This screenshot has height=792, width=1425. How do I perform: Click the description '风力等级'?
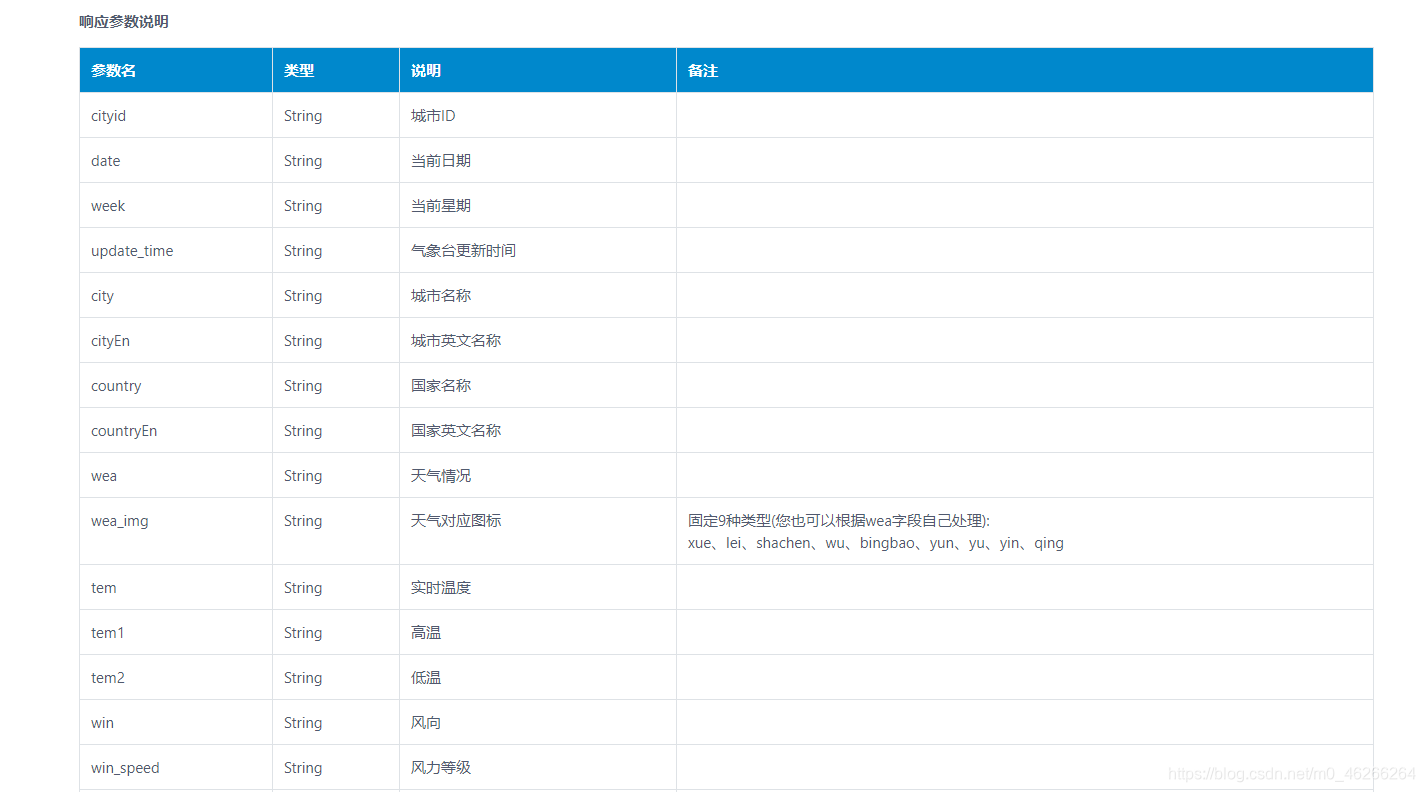pyautogui.click(x=441, y=768)
